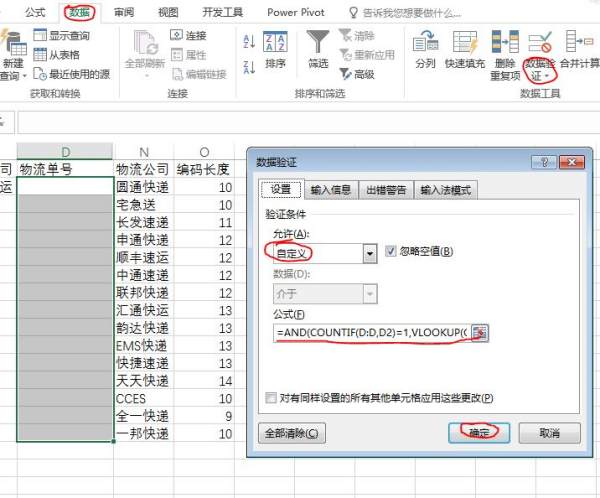This screenshot has width=600, height=498.
Task: Select the 输入信息 dialog tab
Action: 331,190
